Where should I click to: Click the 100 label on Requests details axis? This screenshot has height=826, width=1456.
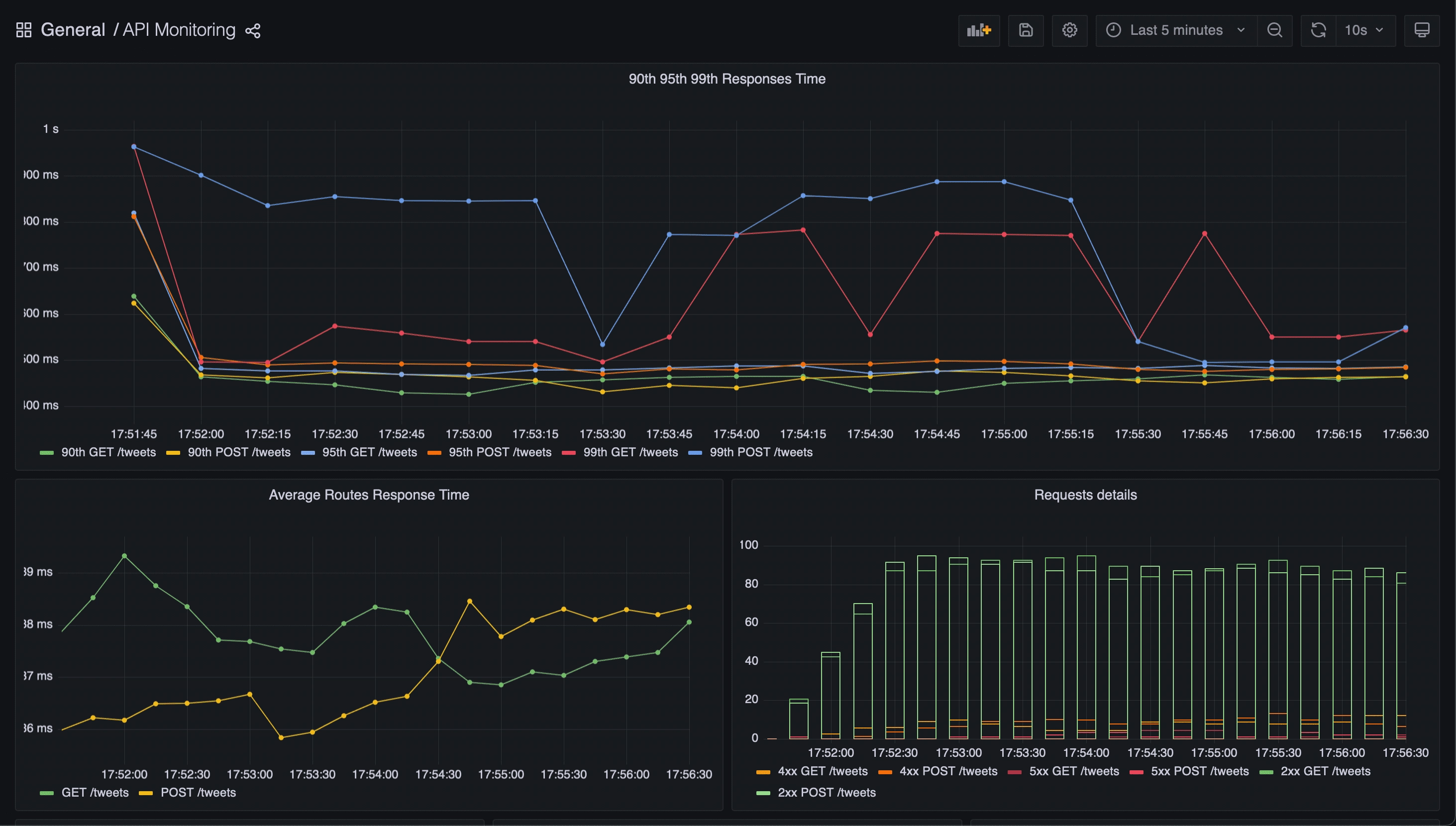[749, 545]
